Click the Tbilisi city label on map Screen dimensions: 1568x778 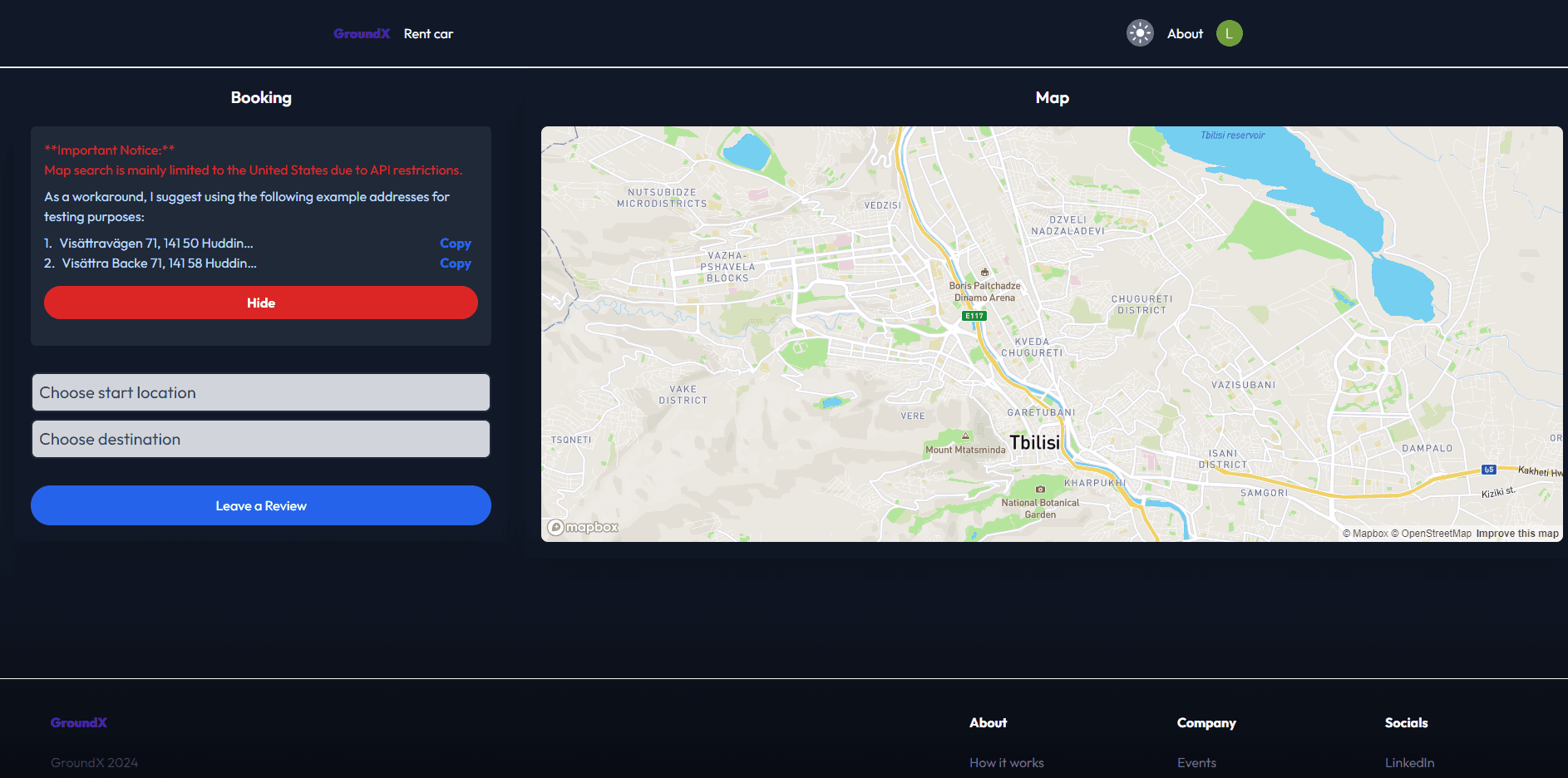pyautogui.click(x=1034, y=442)
